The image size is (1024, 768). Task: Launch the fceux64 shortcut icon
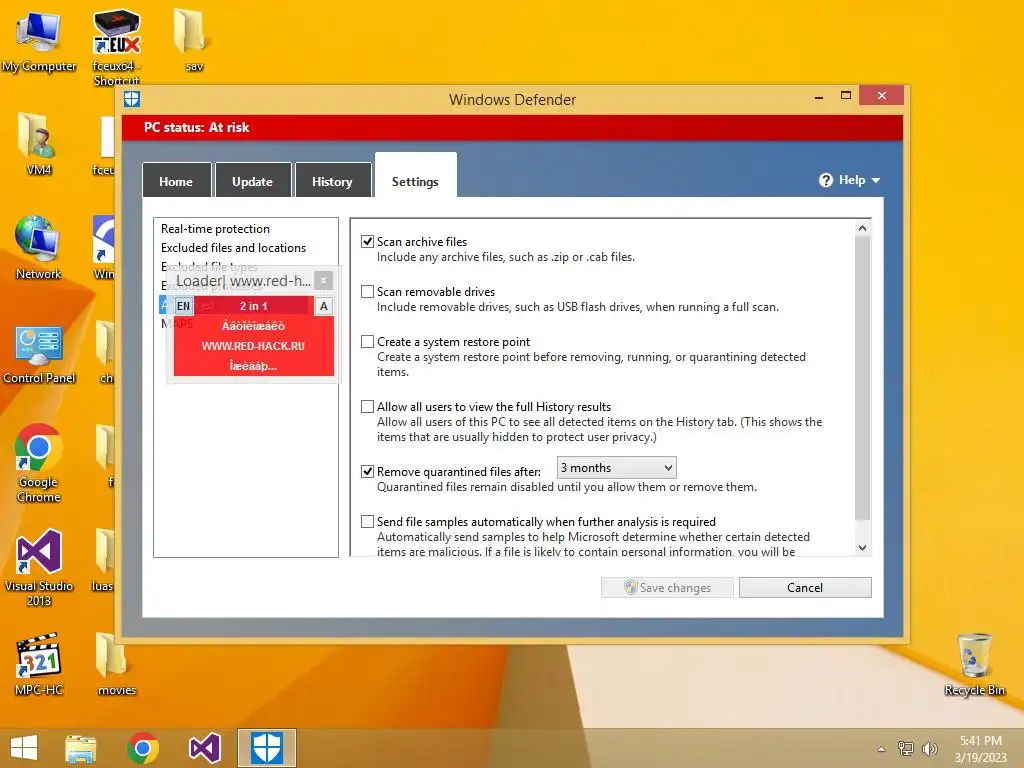pos(116,47)
